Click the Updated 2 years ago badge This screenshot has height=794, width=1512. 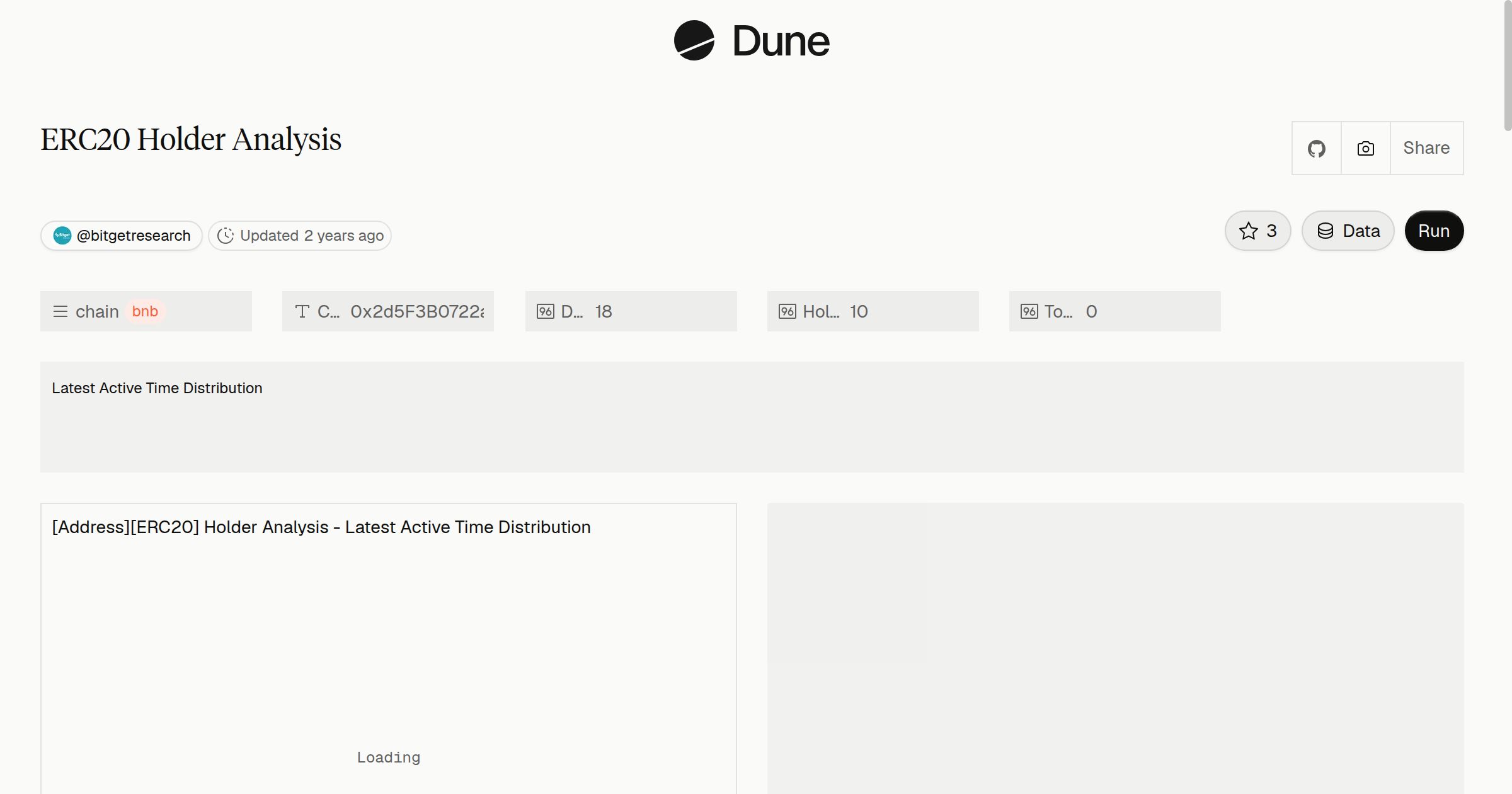[300, 236]
